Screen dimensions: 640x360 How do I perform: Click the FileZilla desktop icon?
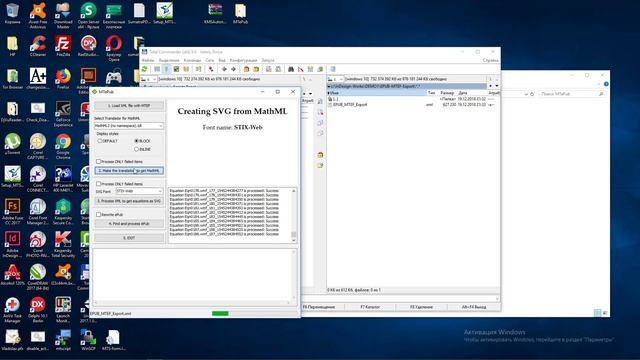[63, 46]
